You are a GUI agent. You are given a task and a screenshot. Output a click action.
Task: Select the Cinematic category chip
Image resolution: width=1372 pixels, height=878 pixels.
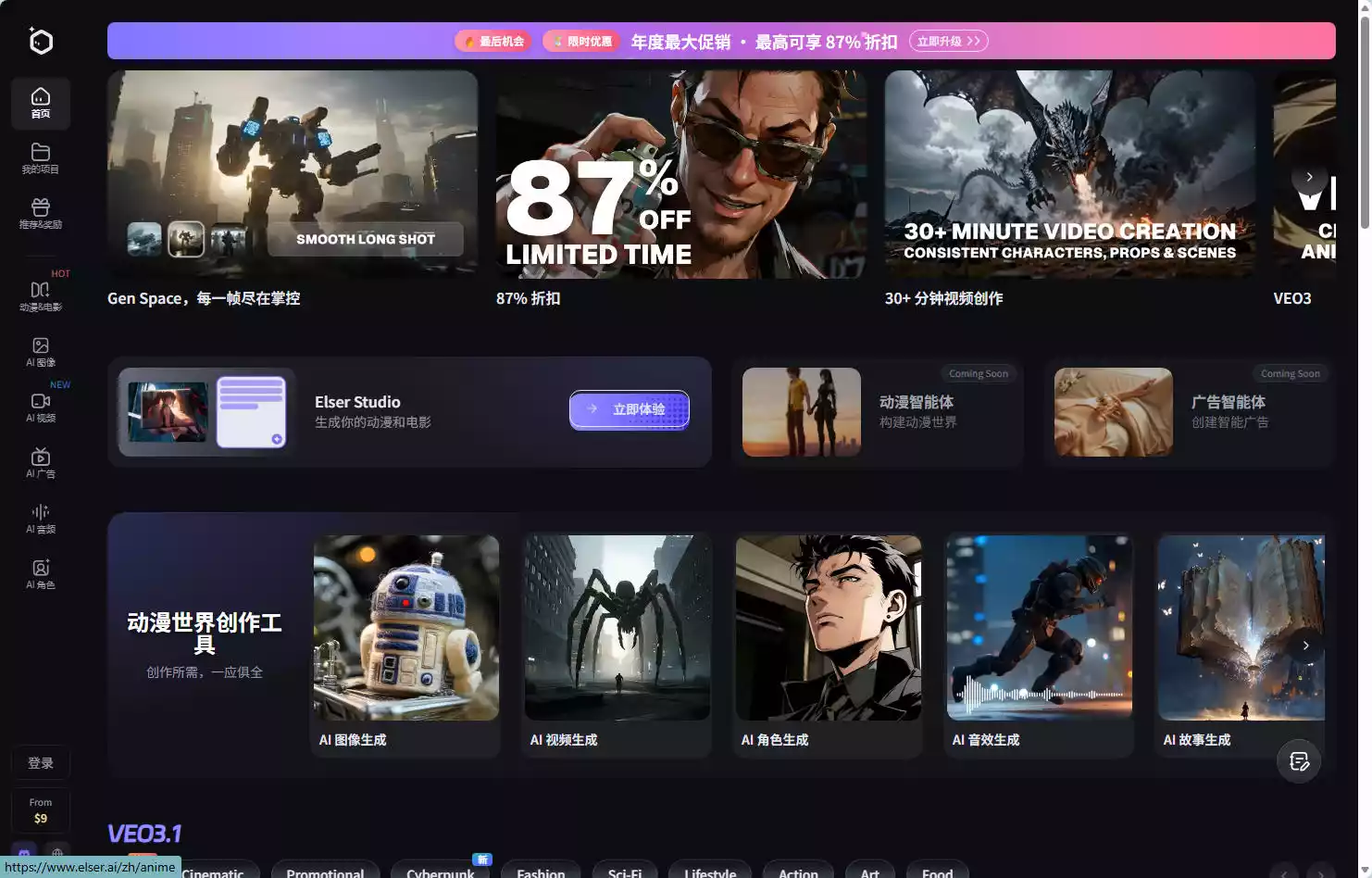[x=213, y=872]
